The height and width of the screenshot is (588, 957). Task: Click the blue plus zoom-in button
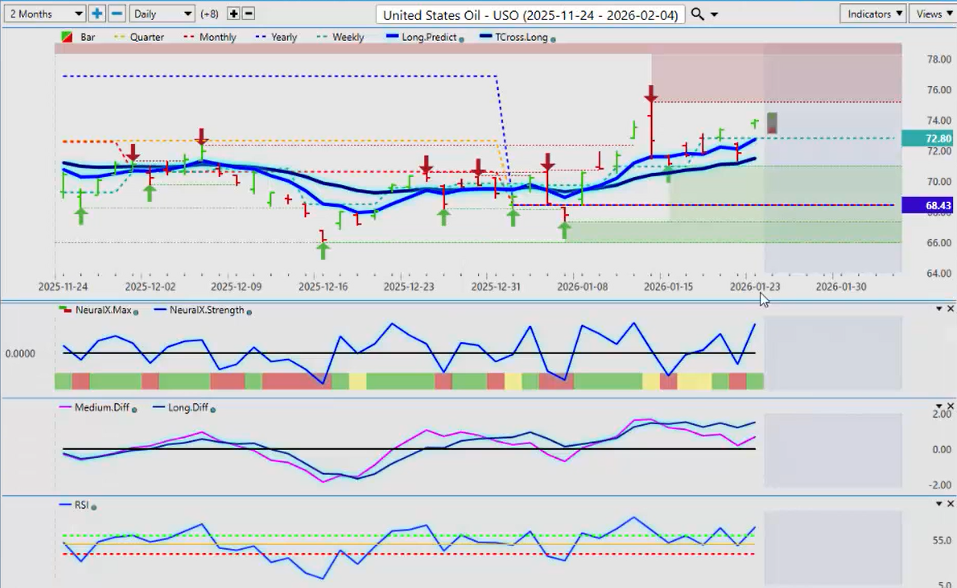tap(97, 14)
